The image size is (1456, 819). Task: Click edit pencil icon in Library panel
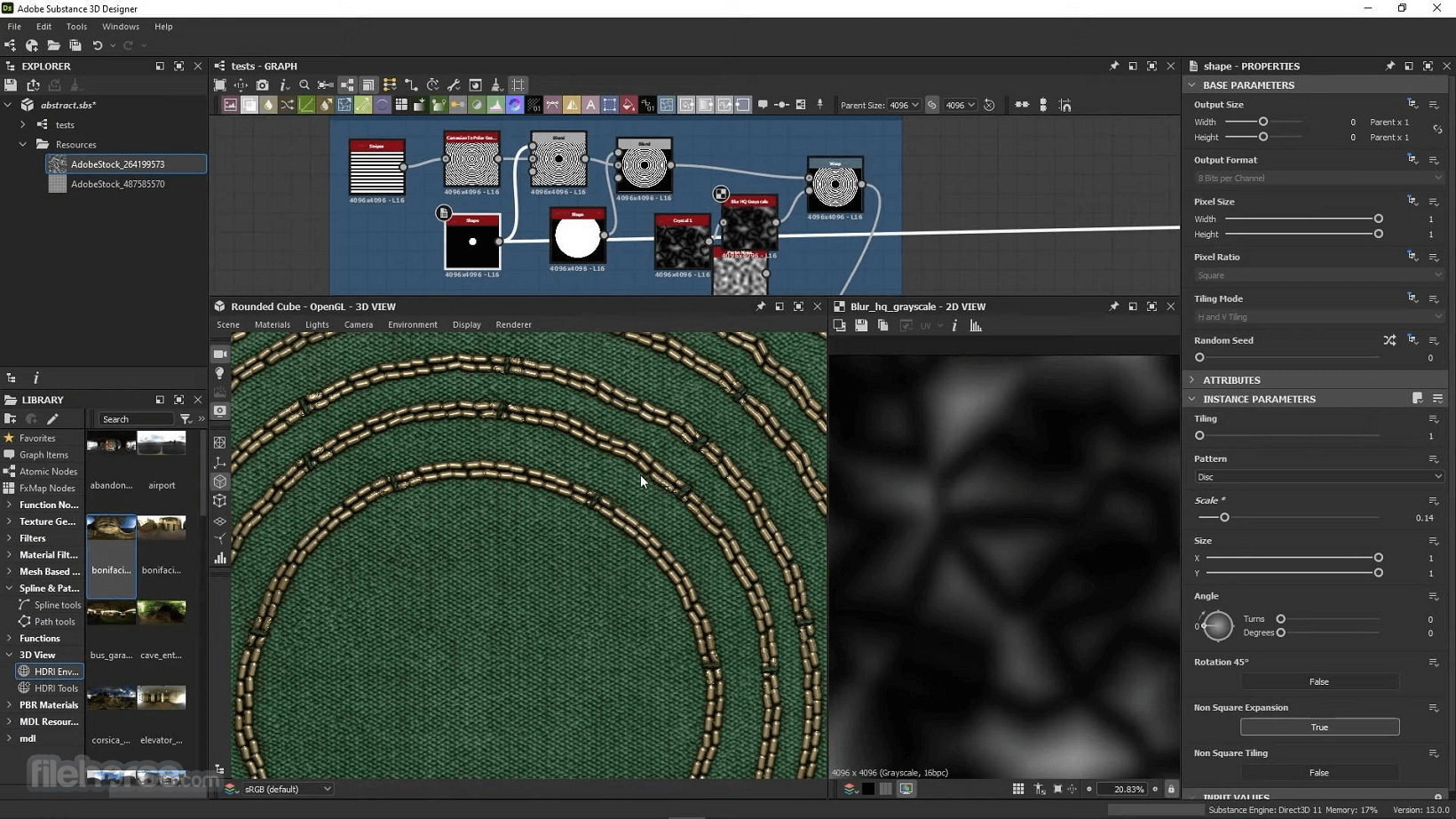[52, 419]
